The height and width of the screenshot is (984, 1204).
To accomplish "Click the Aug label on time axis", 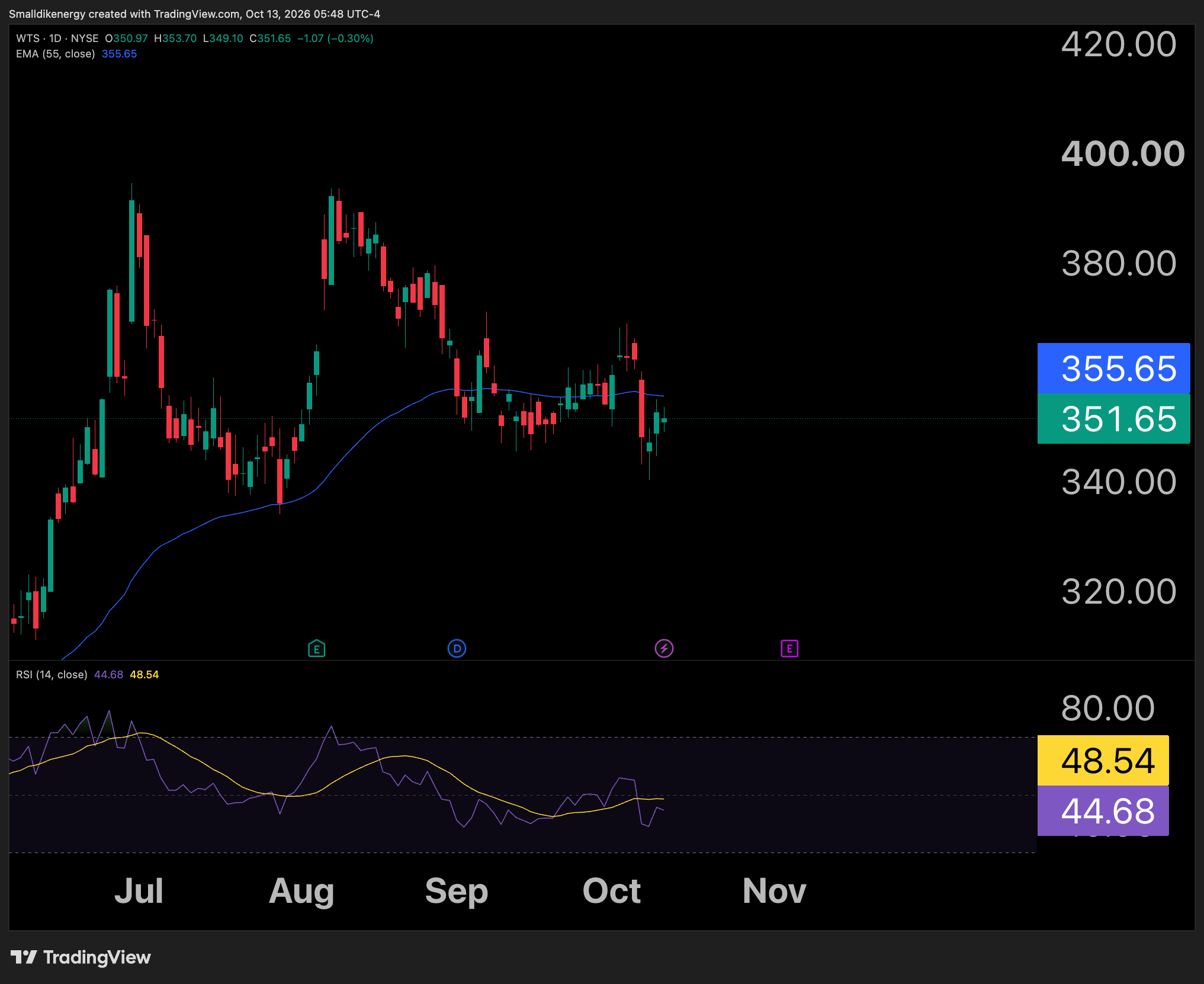I will click(301, 892).
